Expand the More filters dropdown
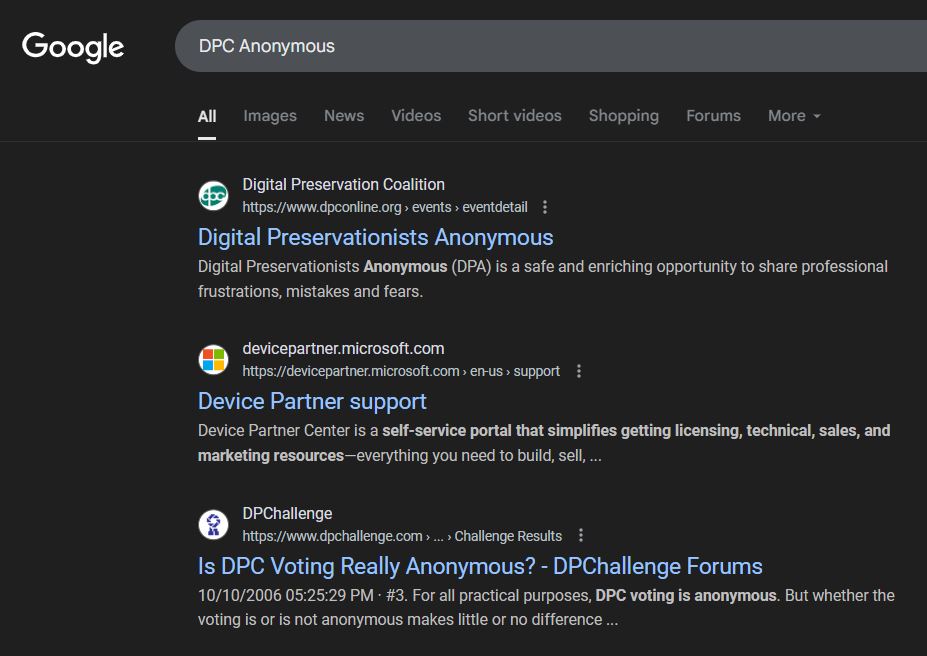The height and width of the screenshot is (656, 927). point(794,116)
